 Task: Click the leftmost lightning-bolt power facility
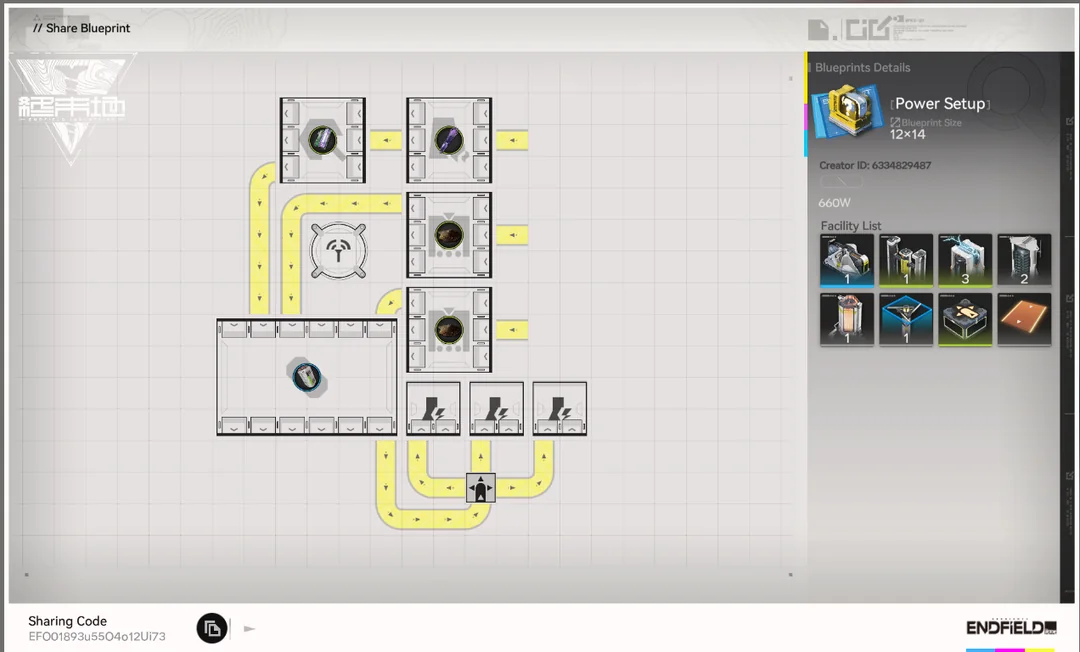pos(433,407)
